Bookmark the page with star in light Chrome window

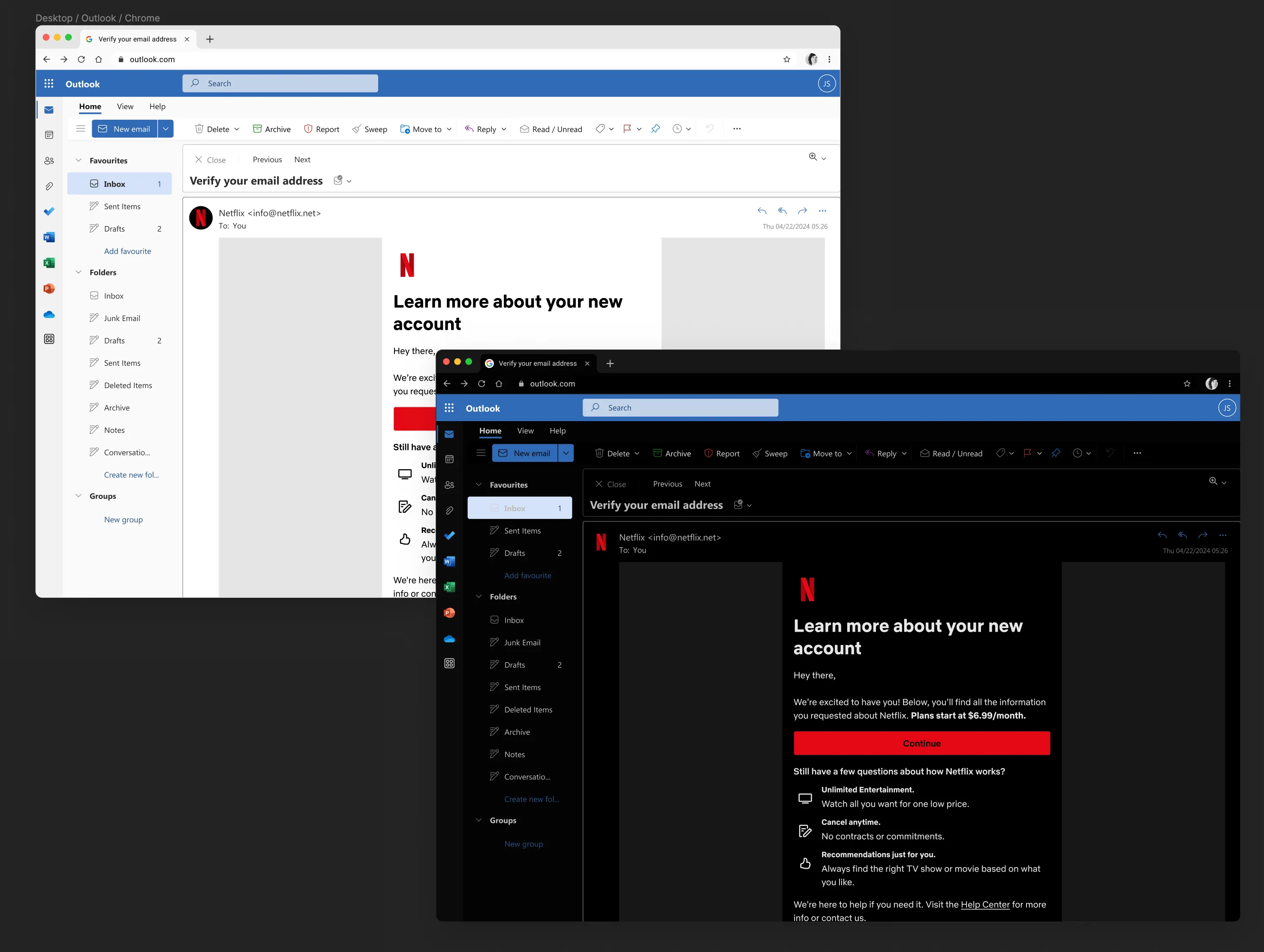[x=787, y=60]
